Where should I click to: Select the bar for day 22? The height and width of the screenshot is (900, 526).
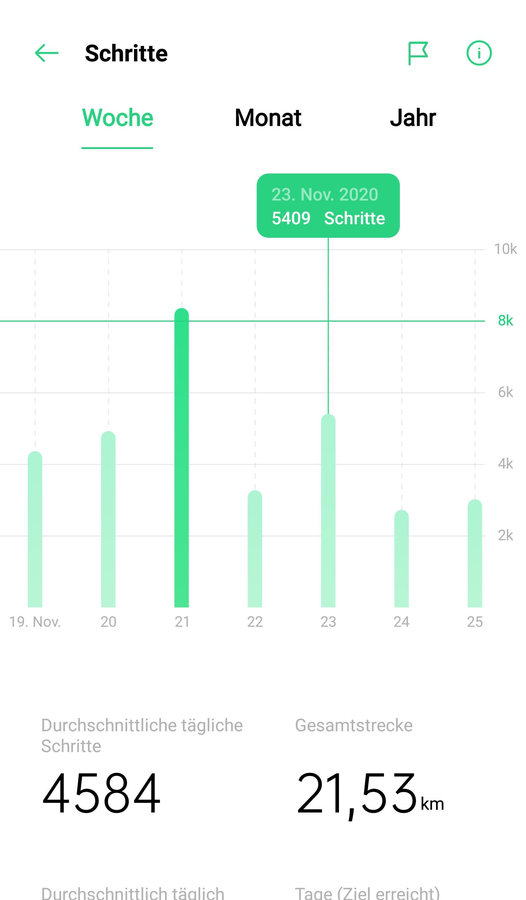(x=255, y=549)
